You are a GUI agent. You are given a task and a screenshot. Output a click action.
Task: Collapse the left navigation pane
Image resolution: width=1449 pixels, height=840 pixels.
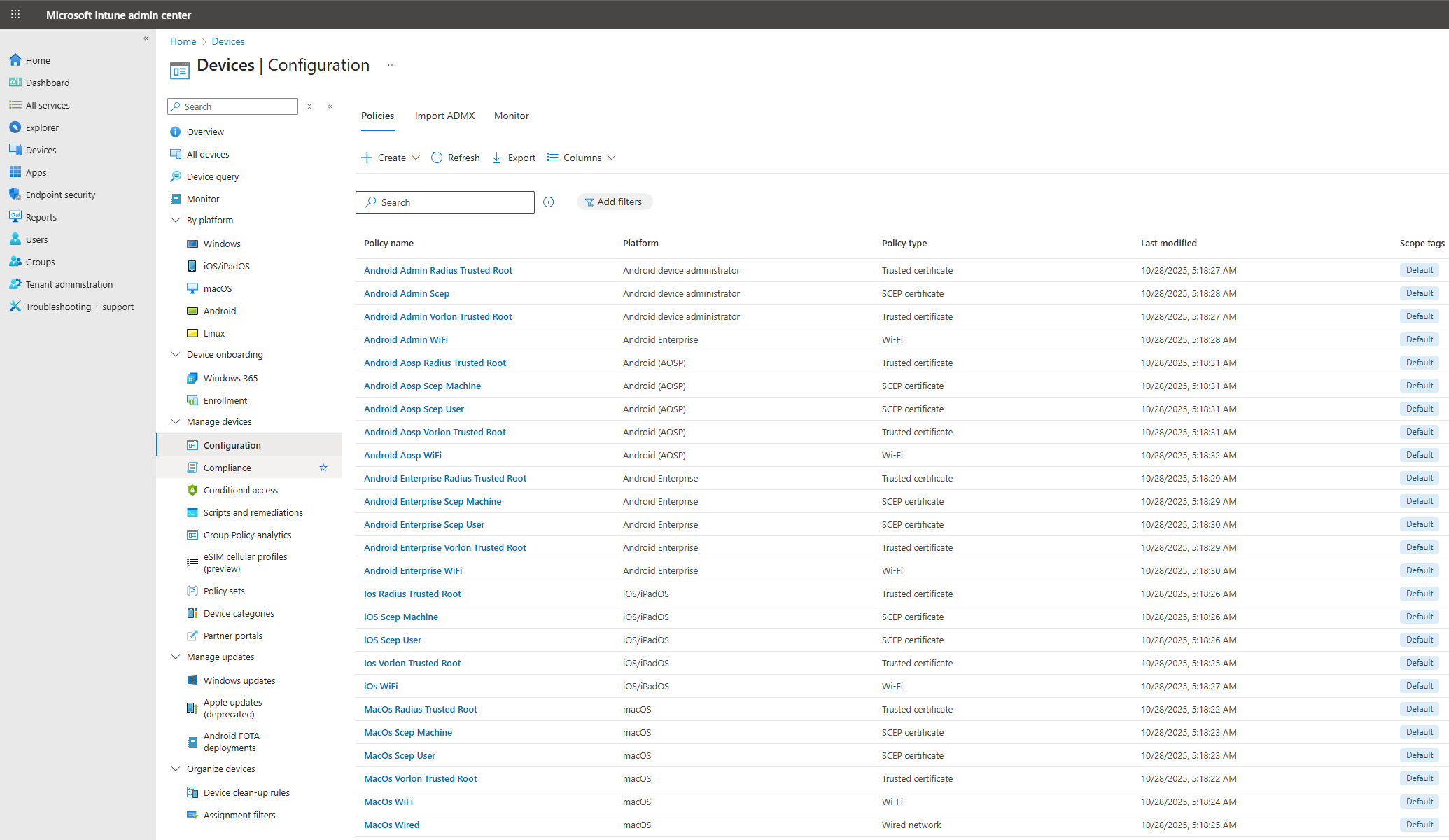pos(146,38)
